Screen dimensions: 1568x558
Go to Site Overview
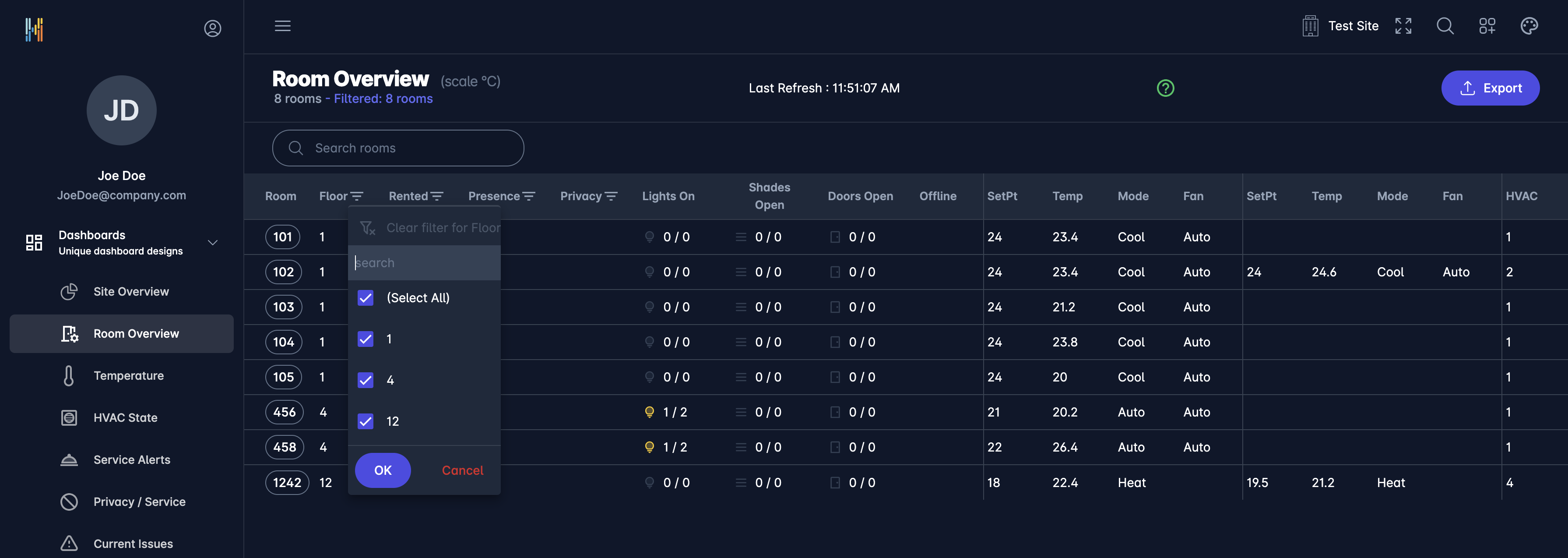point(131,292)
